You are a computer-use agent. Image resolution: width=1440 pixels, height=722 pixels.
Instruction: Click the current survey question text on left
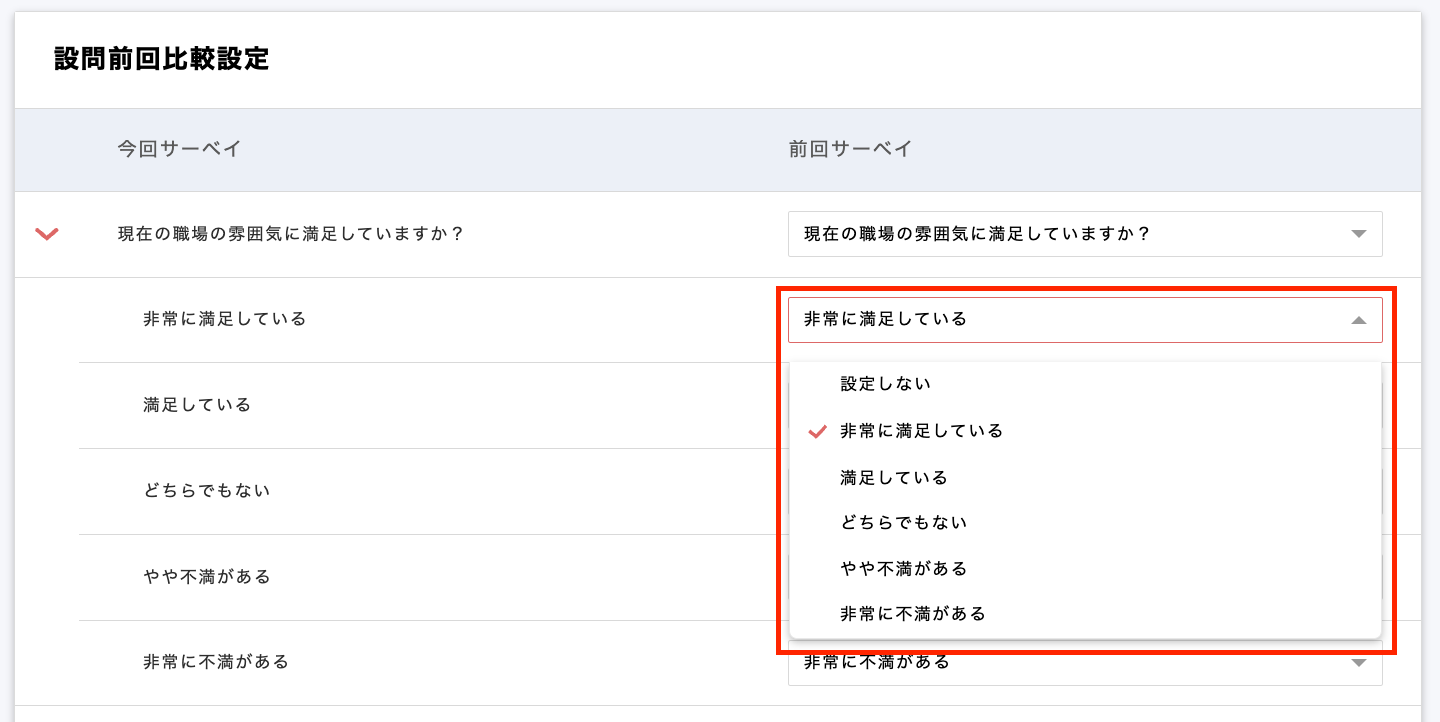[291, 234]
